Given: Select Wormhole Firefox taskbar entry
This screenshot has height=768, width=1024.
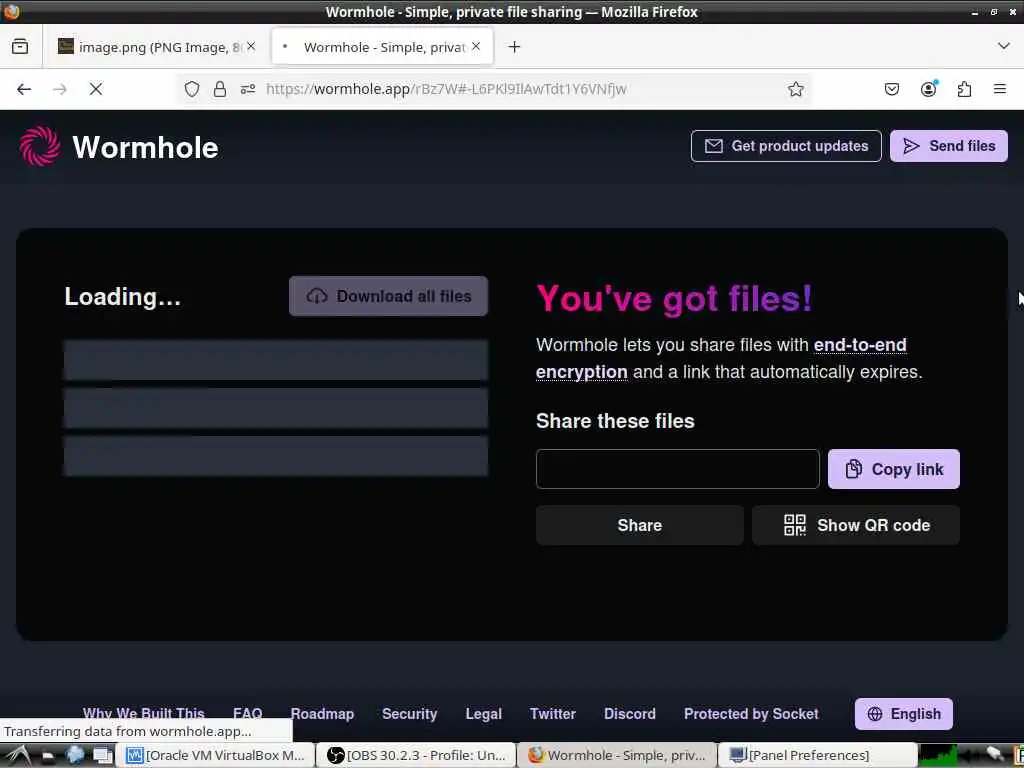Looking at the screenshot, I should pyautogui.click(x=618, y=756).
